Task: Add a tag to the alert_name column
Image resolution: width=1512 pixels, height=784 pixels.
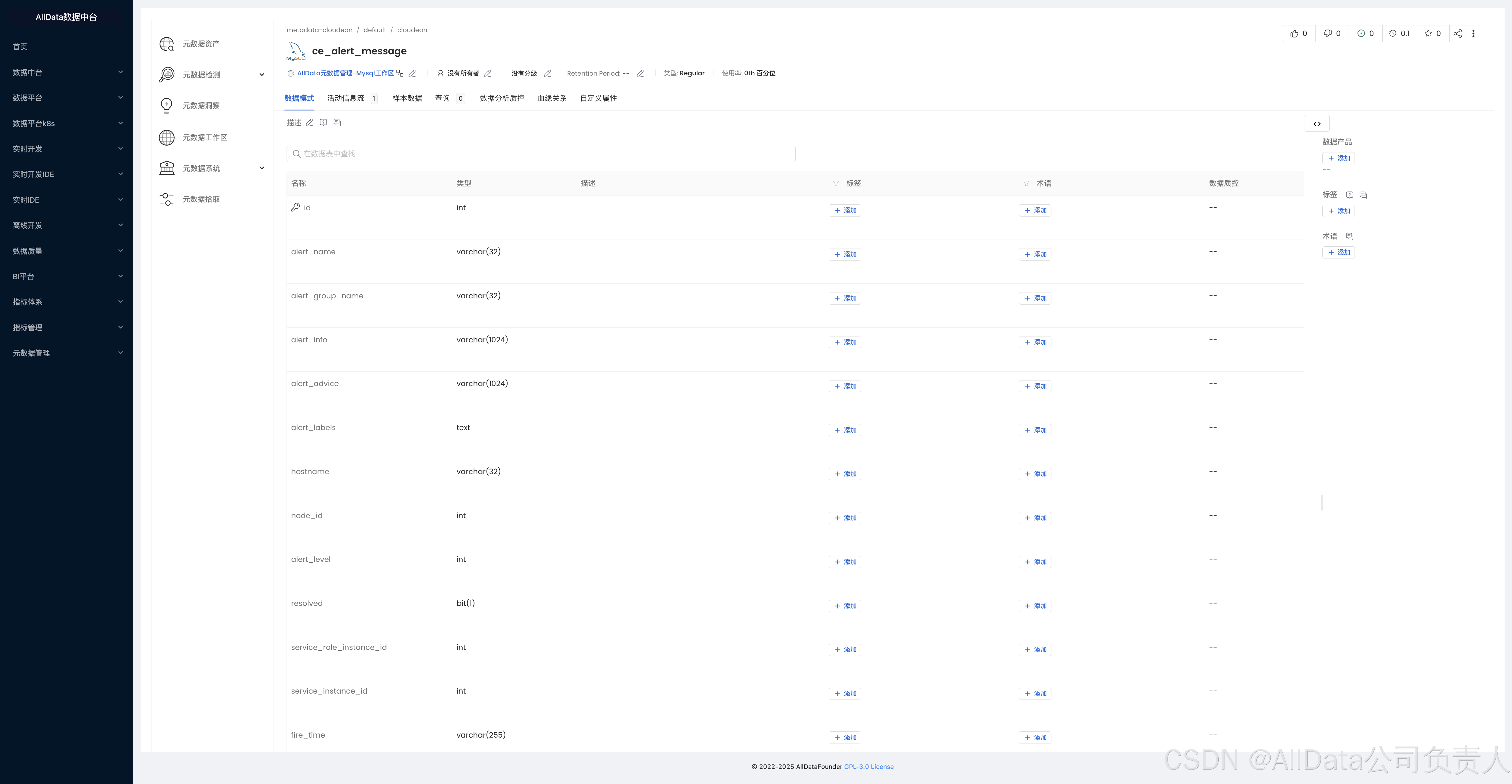Action: click(845, 254)
